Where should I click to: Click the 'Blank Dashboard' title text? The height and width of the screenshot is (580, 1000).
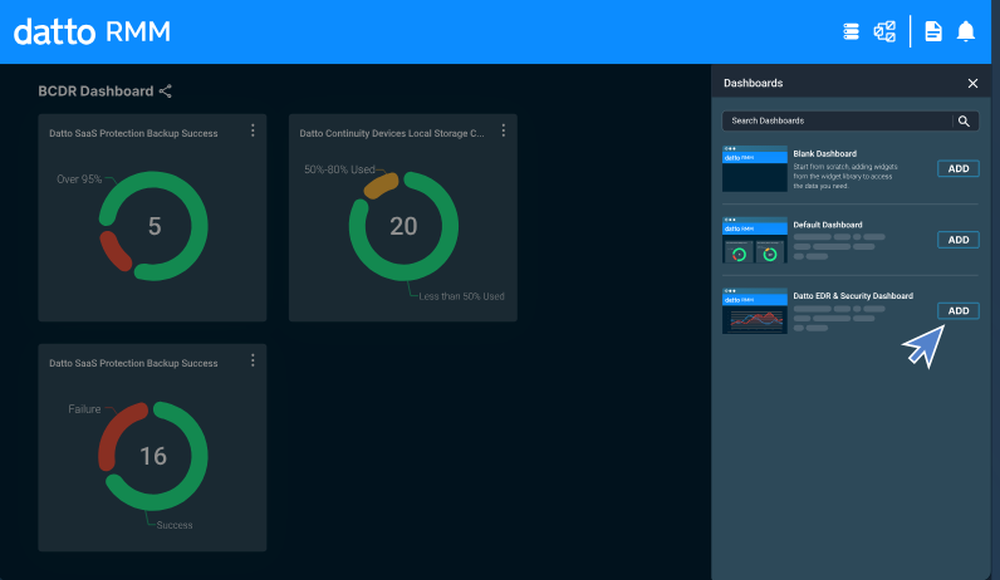click(x=825, y=154)
